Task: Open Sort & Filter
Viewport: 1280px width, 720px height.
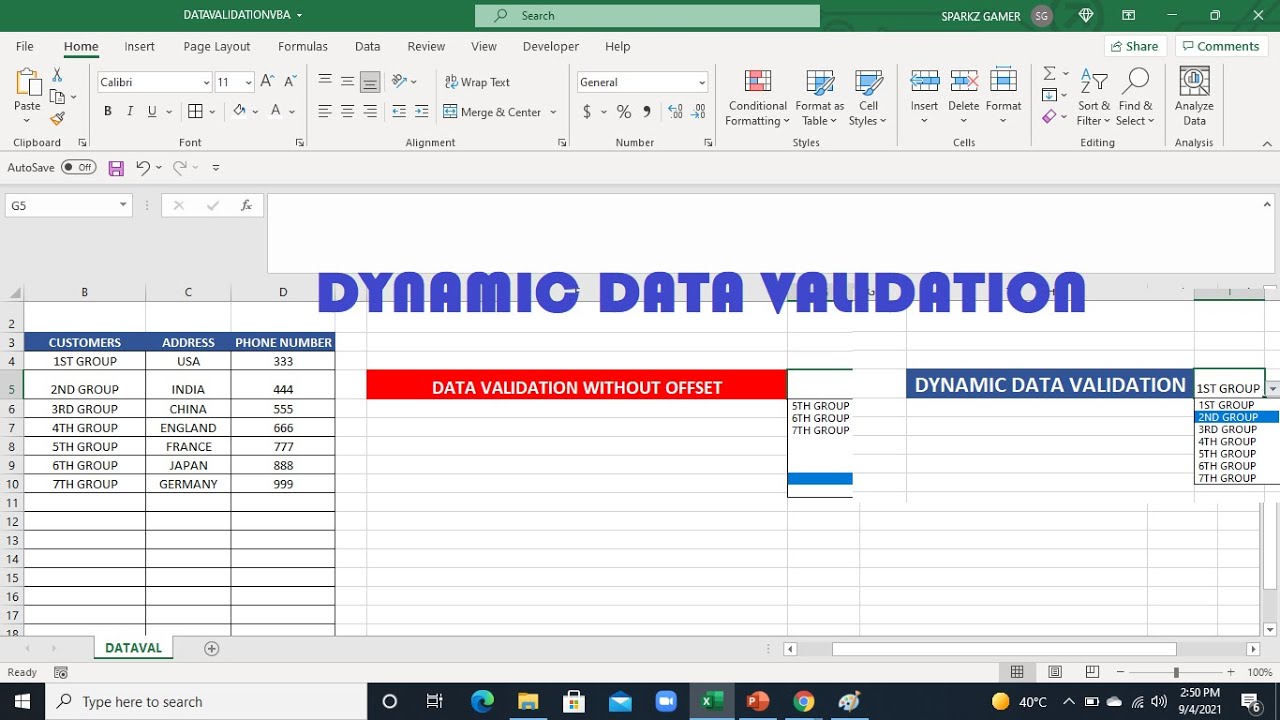Action: pyautogui.click(x=1093, y=98)
